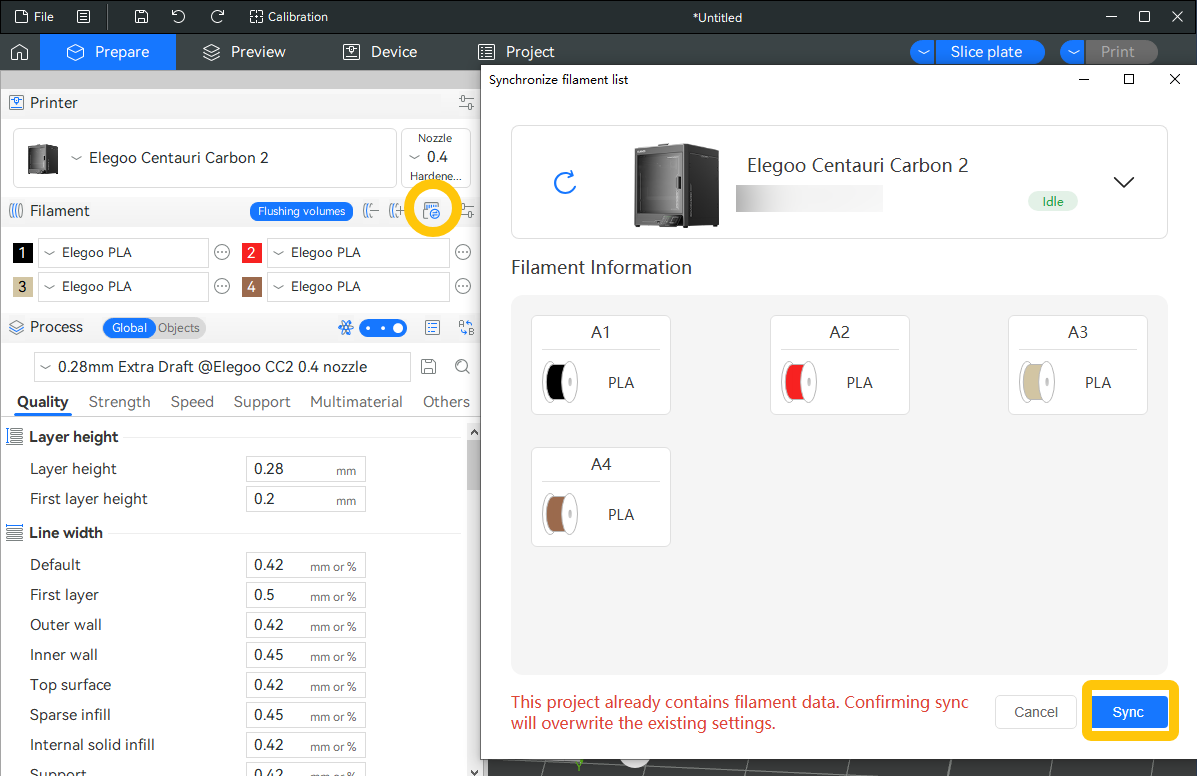Switch to the Preview tab
Viewport: 1197px width, 776px height.
coord(244,52)
